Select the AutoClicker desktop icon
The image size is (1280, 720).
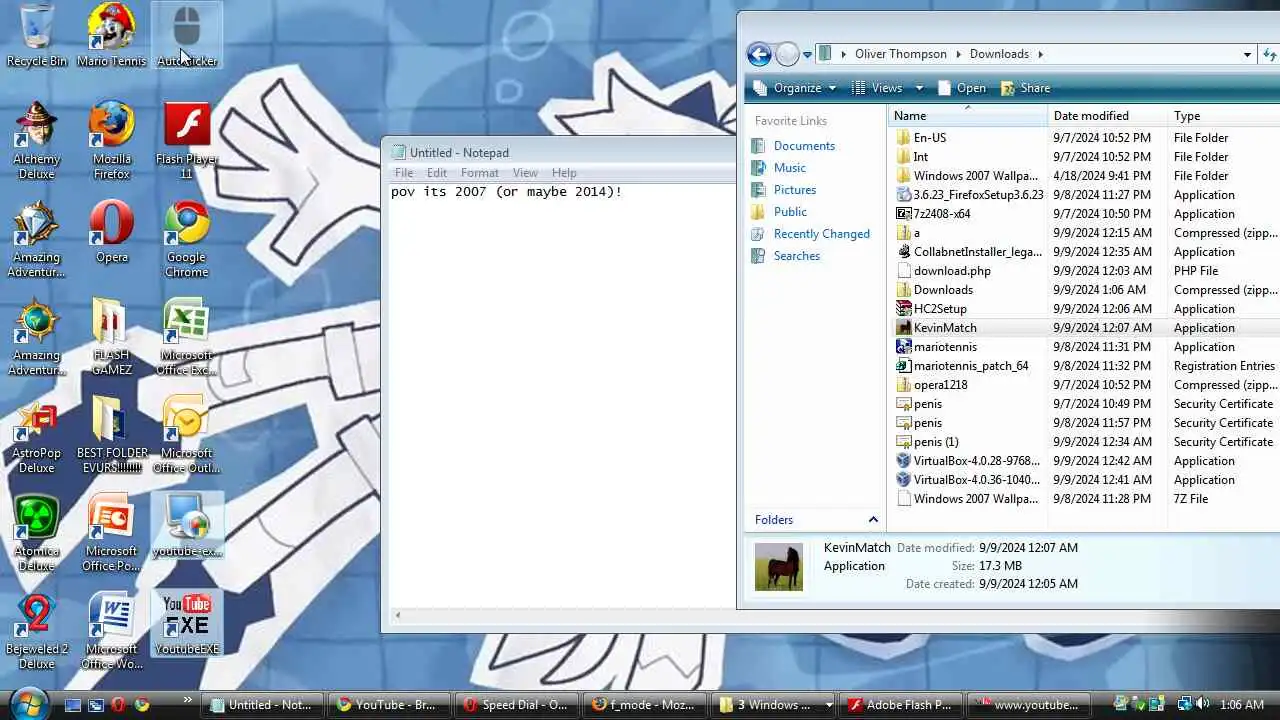(x=187, y=35)
